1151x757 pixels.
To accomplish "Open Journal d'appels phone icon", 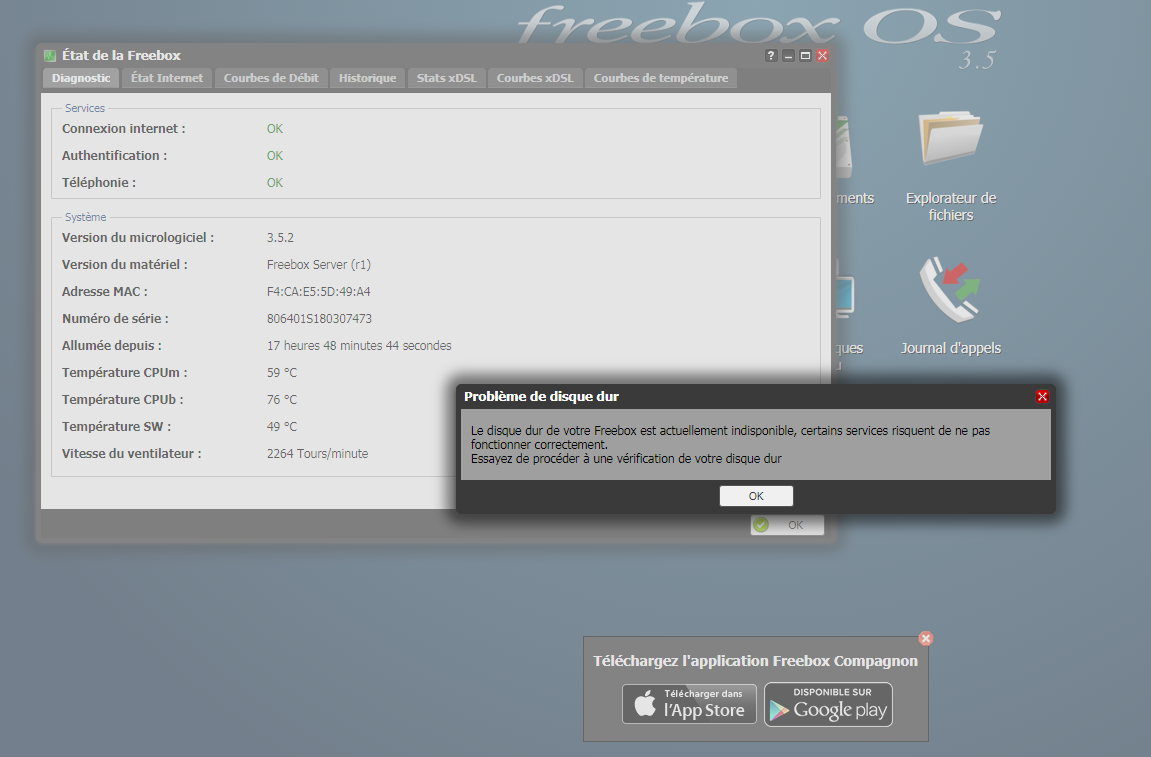I will click(x=951, y=305).
